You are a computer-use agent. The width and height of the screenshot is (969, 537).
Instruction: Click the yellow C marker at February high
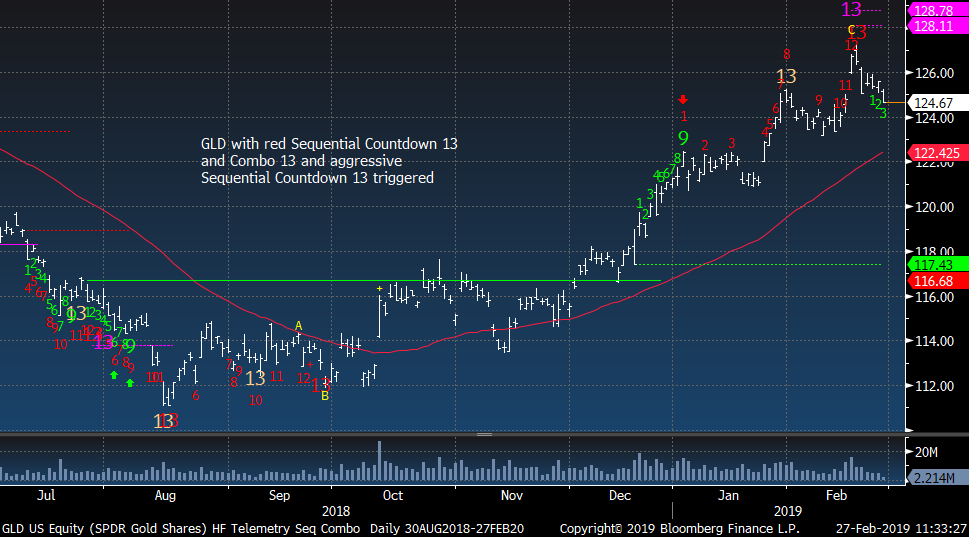[851, 30]
